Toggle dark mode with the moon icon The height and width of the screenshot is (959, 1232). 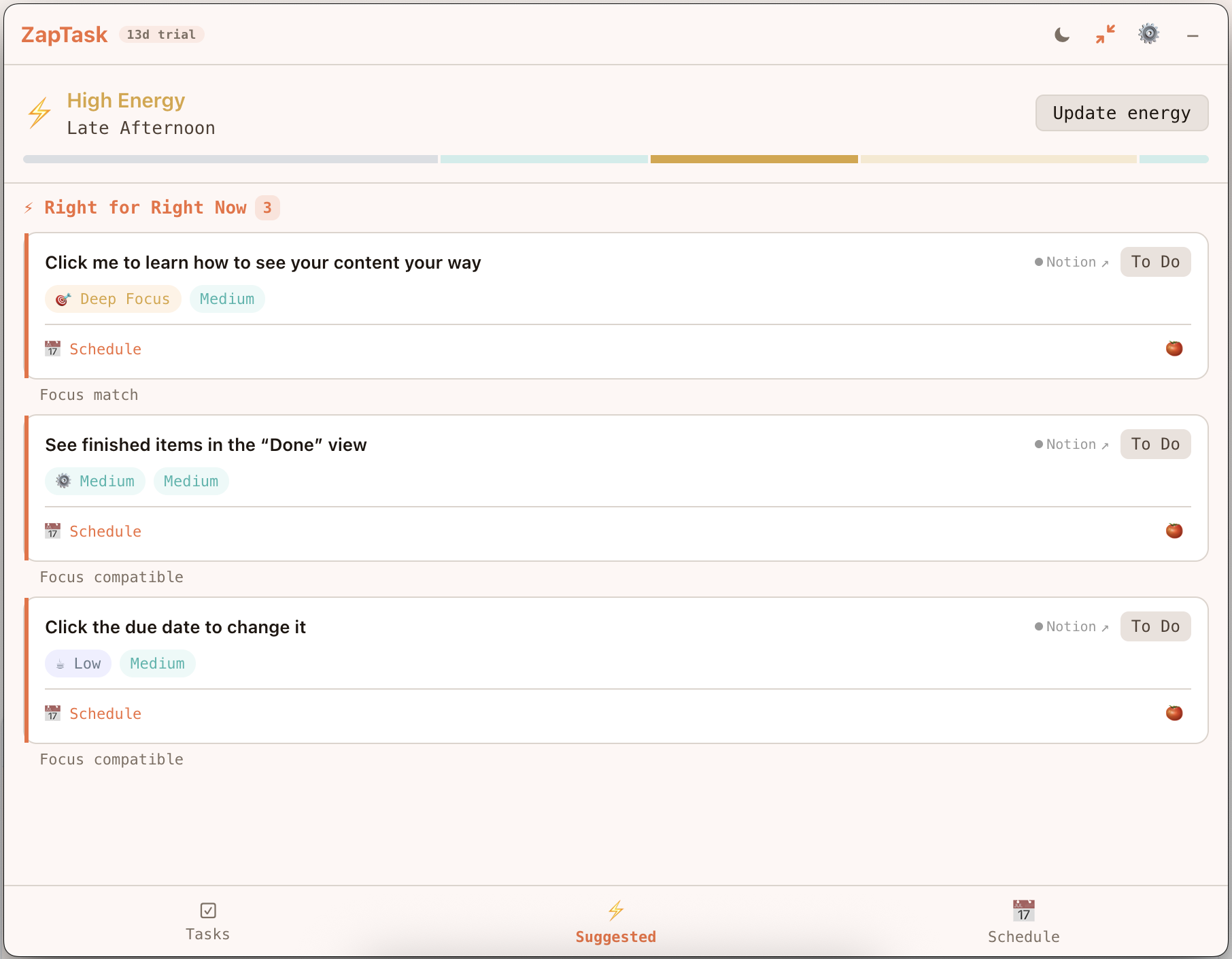(1061, 35)
